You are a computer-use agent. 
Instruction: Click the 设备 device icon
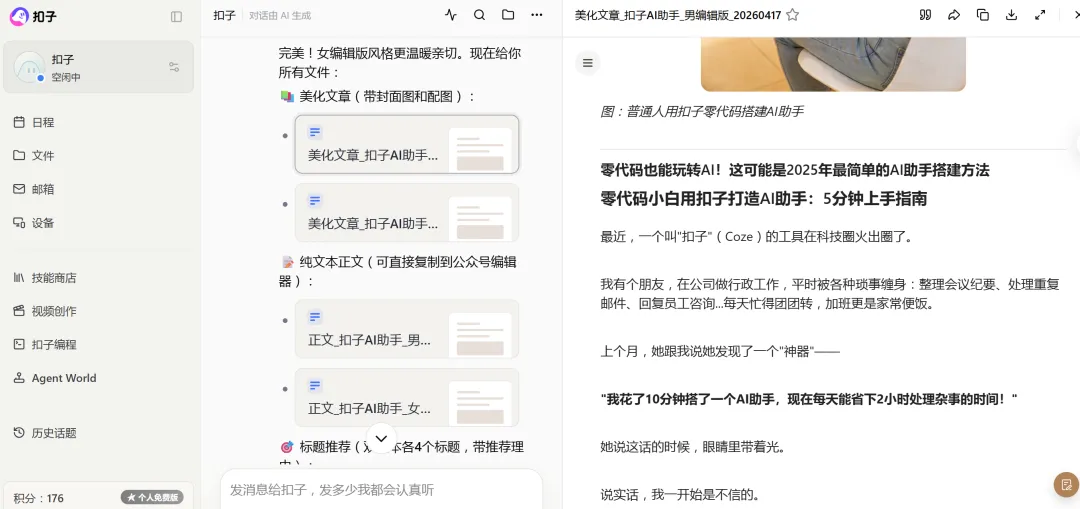[19, 222]
